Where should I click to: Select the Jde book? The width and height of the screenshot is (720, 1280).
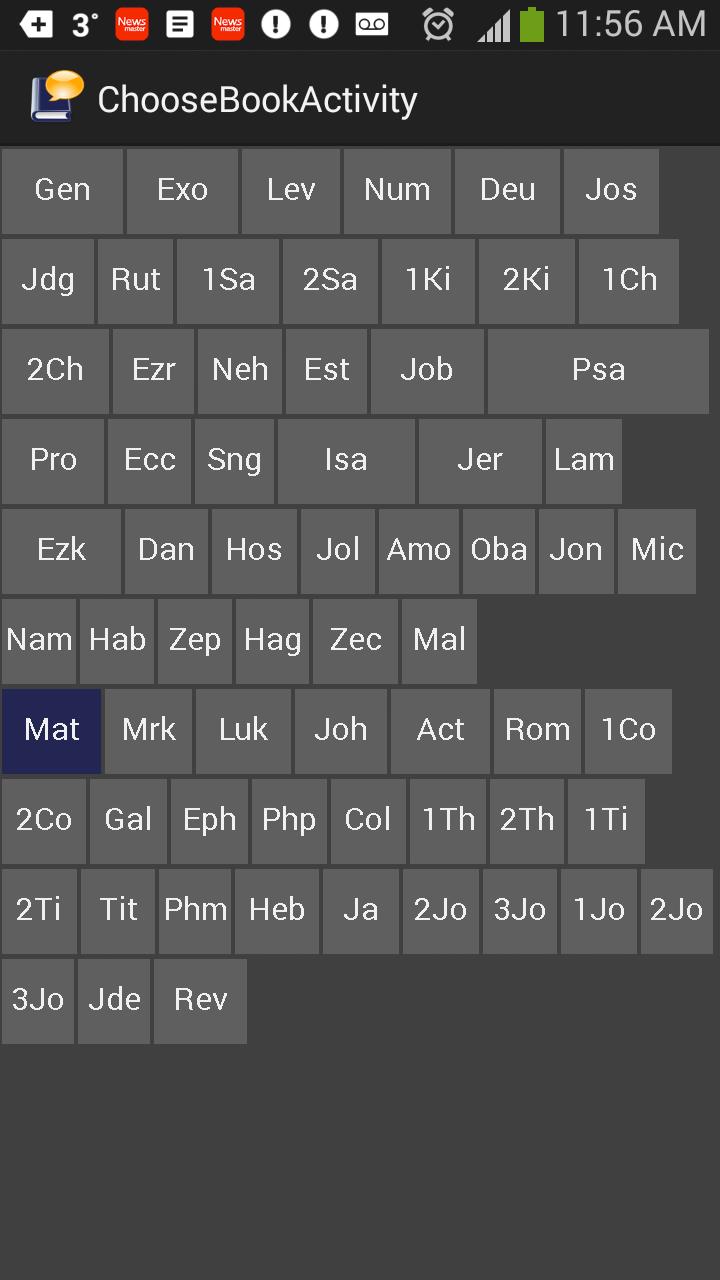point(114,1001)
